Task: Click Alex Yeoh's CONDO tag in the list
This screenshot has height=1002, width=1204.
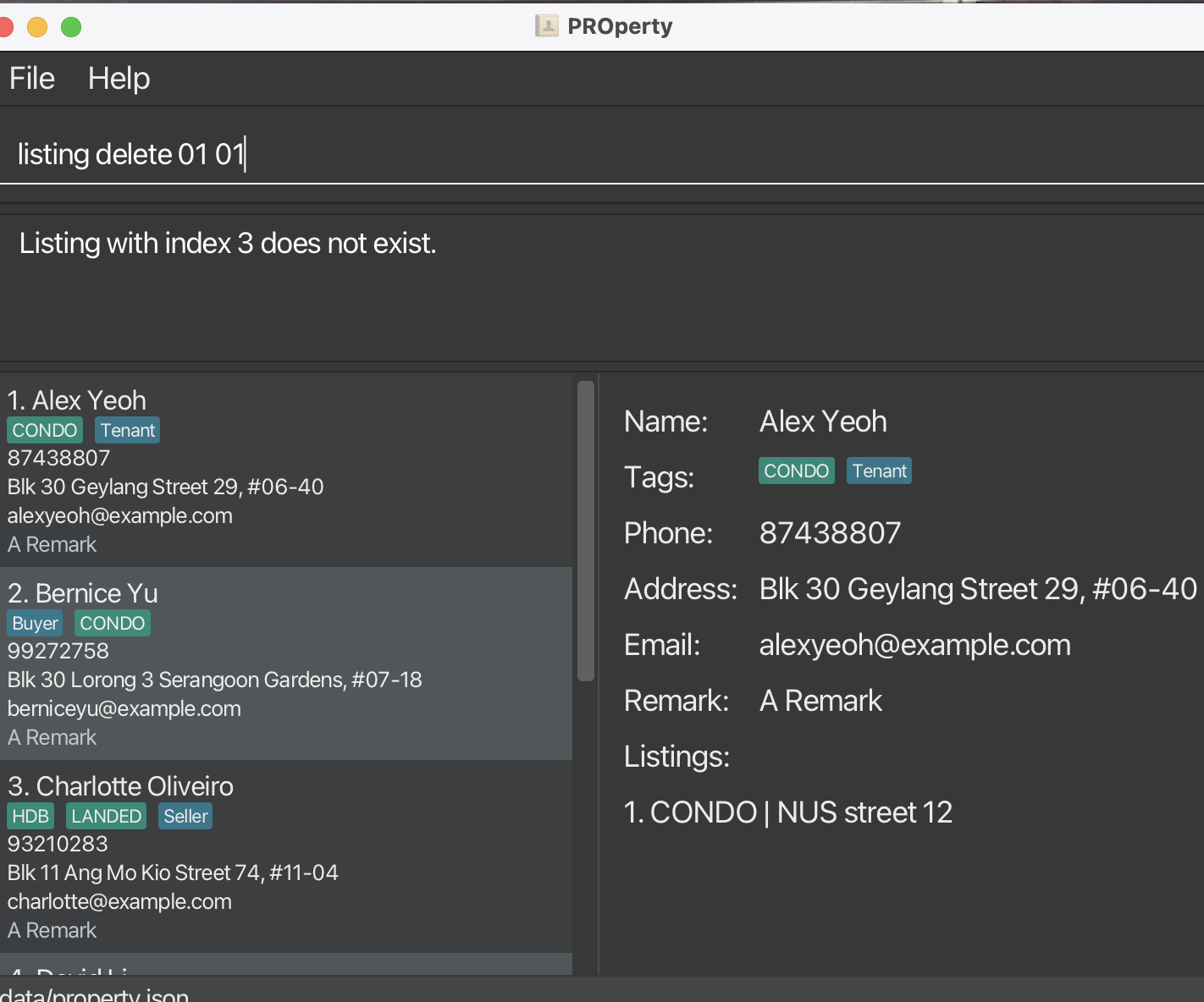Action: click(x=45, y=430)
